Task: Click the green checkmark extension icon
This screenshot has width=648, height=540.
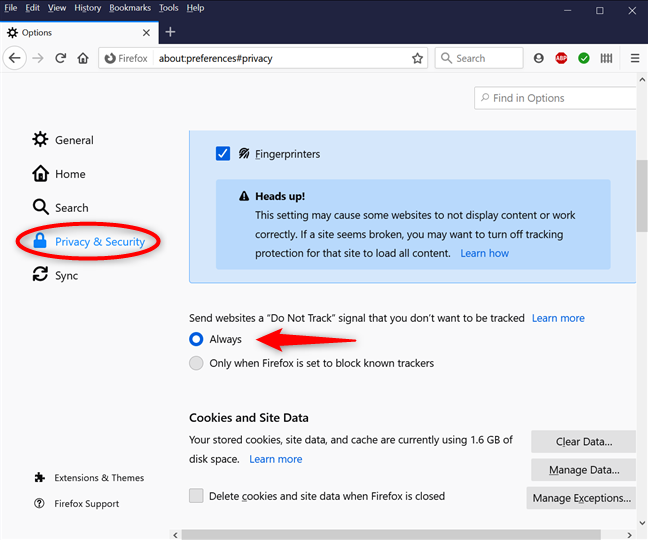Action: click(x=584, y=58)
